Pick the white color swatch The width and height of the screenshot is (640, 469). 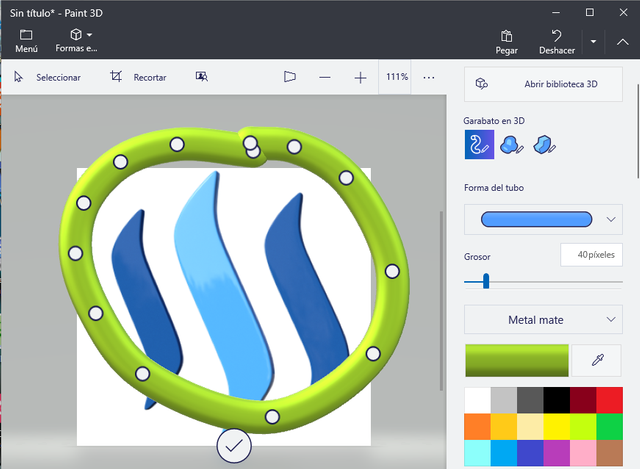click(478, 400)
